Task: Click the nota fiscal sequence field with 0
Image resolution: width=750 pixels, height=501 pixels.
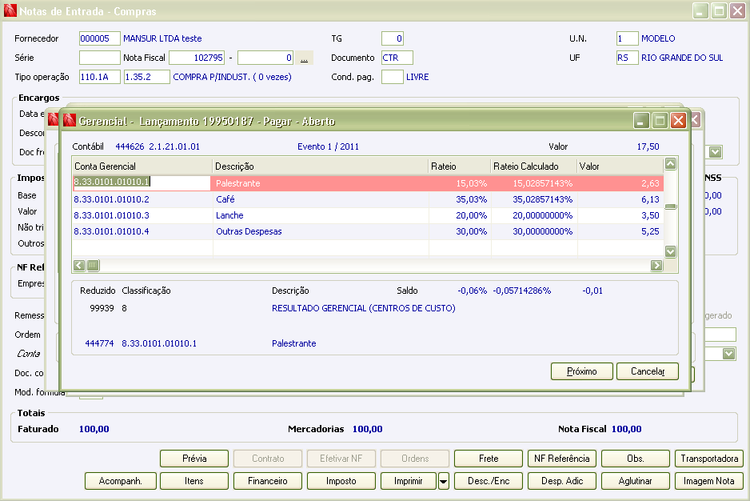Action: 265,58
